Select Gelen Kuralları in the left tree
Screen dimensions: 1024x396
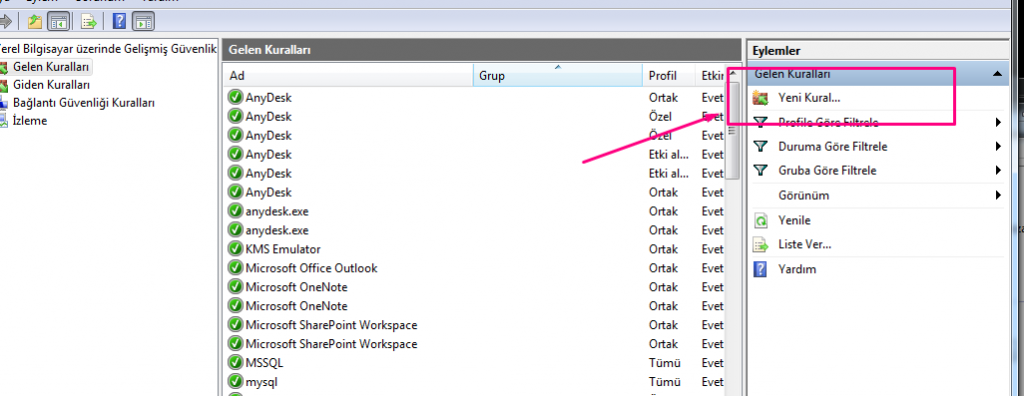[52, 67]
